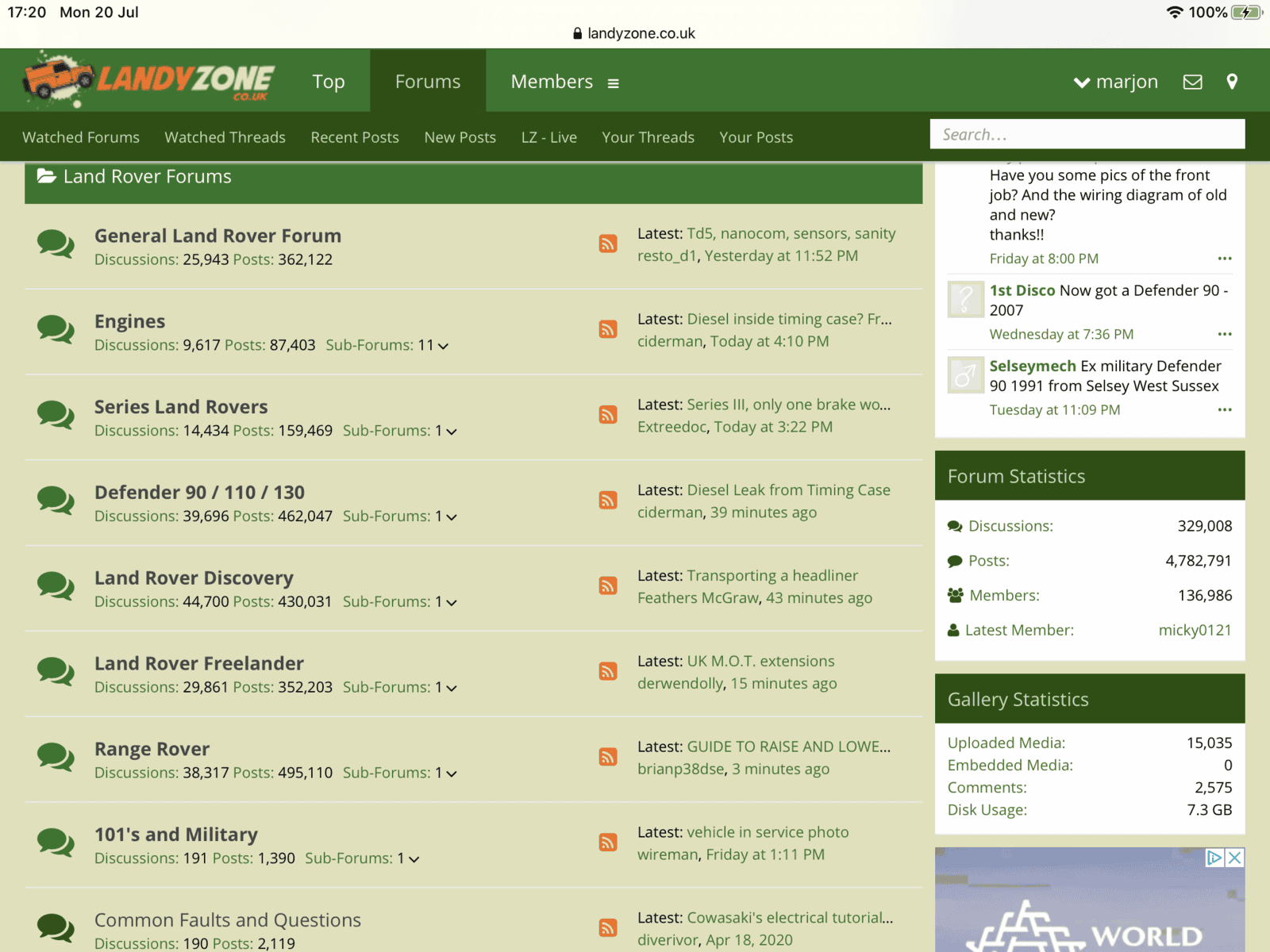Expand Series Land Rovers sub-forums

452,432
